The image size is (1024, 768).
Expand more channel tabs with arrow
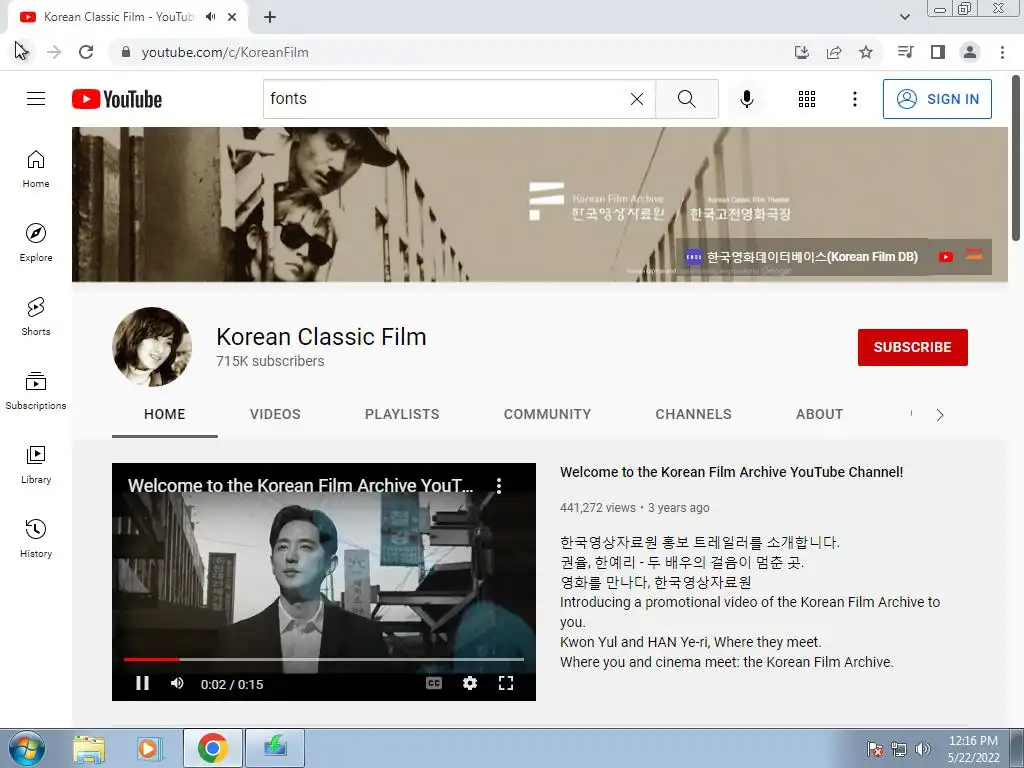pyautogui.click(x=940, y=415)
